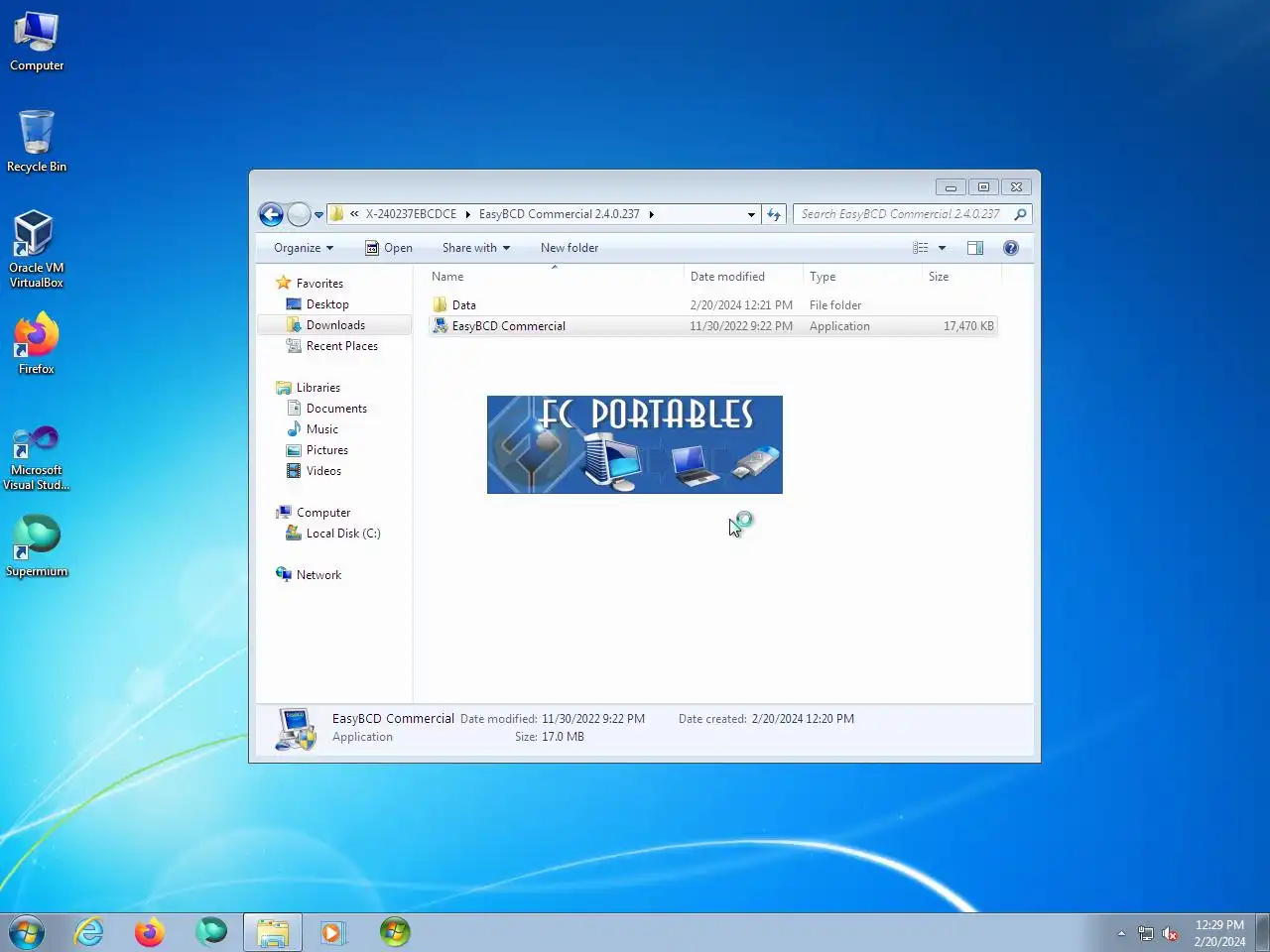Open Local Disk (C:) in navigation pane
The height and width of the screenshot is (952, 1270).
342,534
